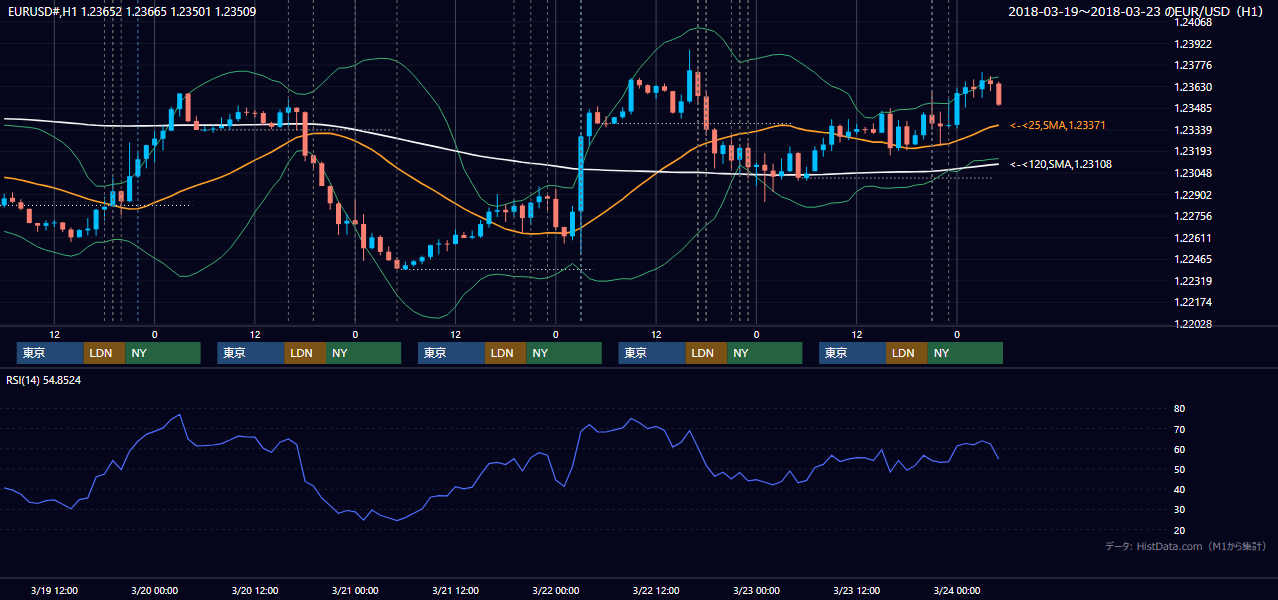Click price axis label 1.22028

(1194, 324)
